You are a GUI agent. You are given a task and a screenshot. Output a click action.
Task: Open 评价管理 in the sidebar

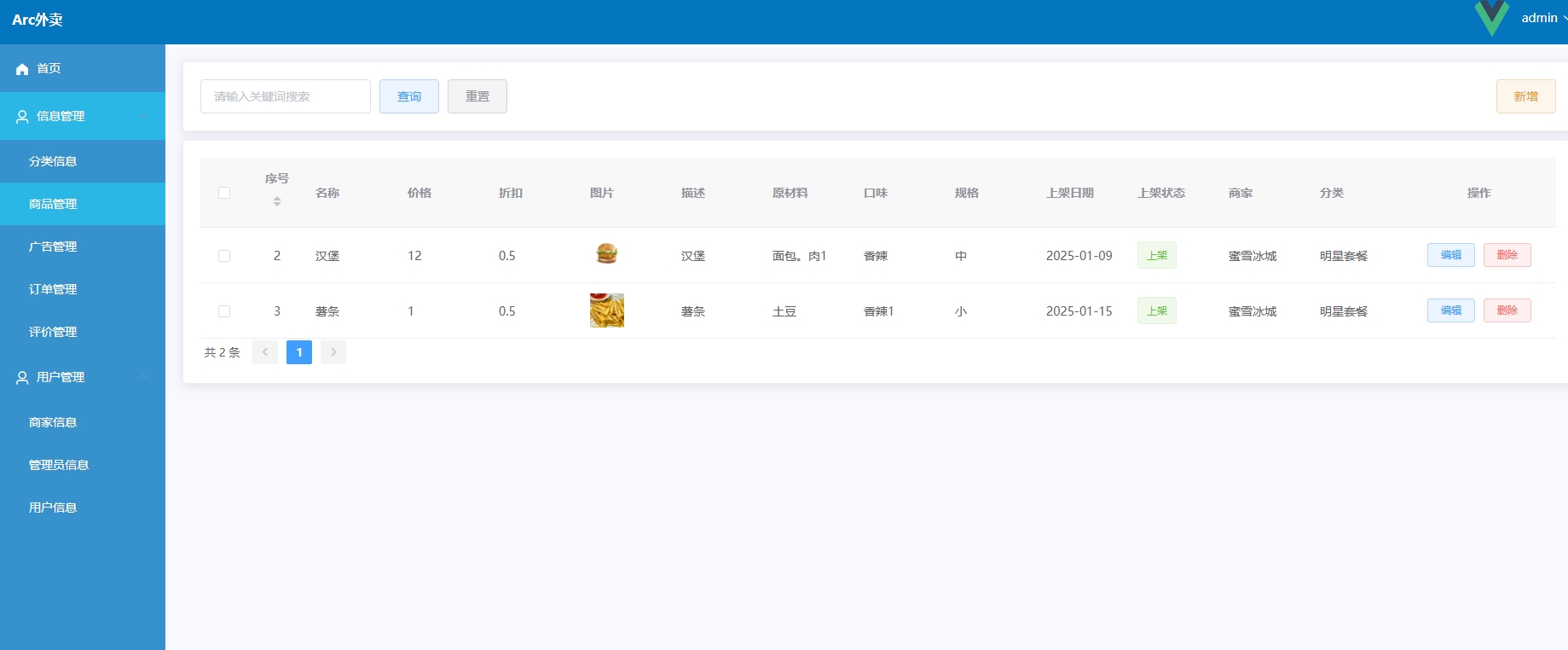[83, 332]
